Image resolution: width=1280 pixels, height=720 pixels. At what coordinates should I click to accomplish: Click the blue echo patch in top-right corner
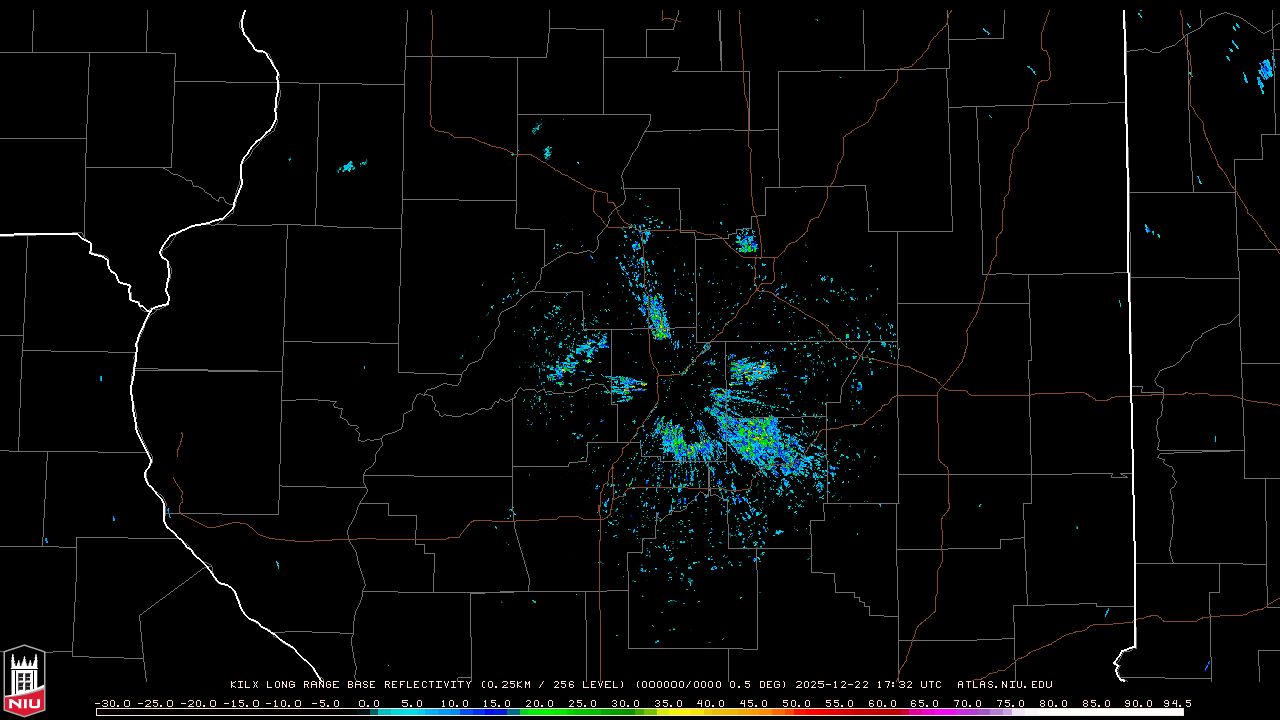(x=1263, y=70)
